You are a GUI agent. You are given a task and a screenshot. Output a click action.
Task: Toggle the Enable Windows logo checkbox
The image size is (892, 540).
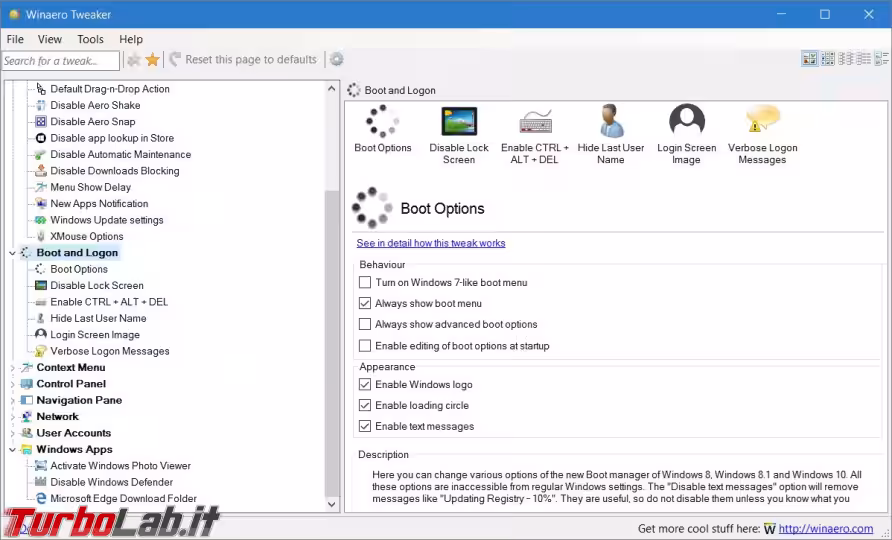365,385
